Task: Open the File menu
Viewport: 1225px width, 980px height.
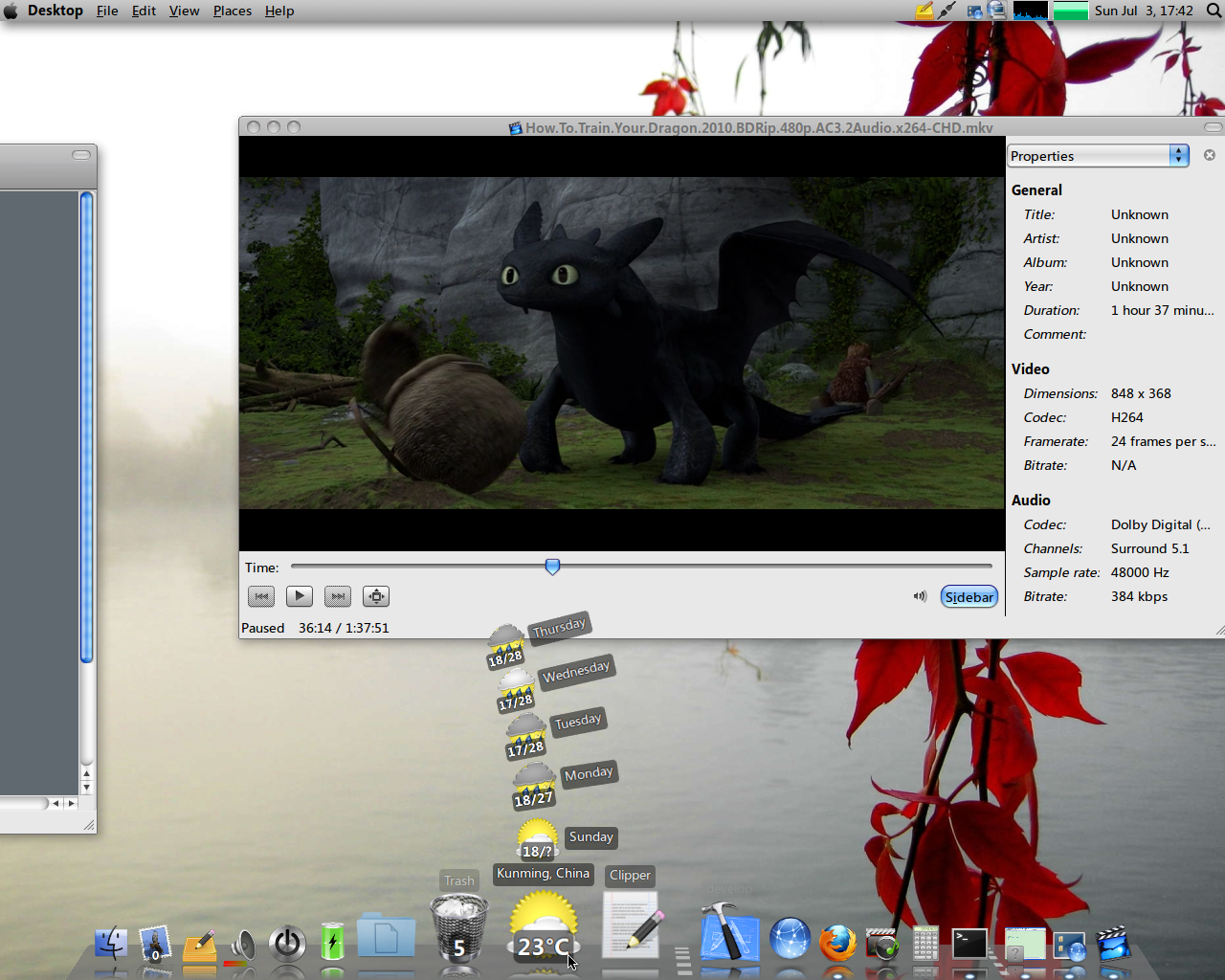Action: (107, 11)
